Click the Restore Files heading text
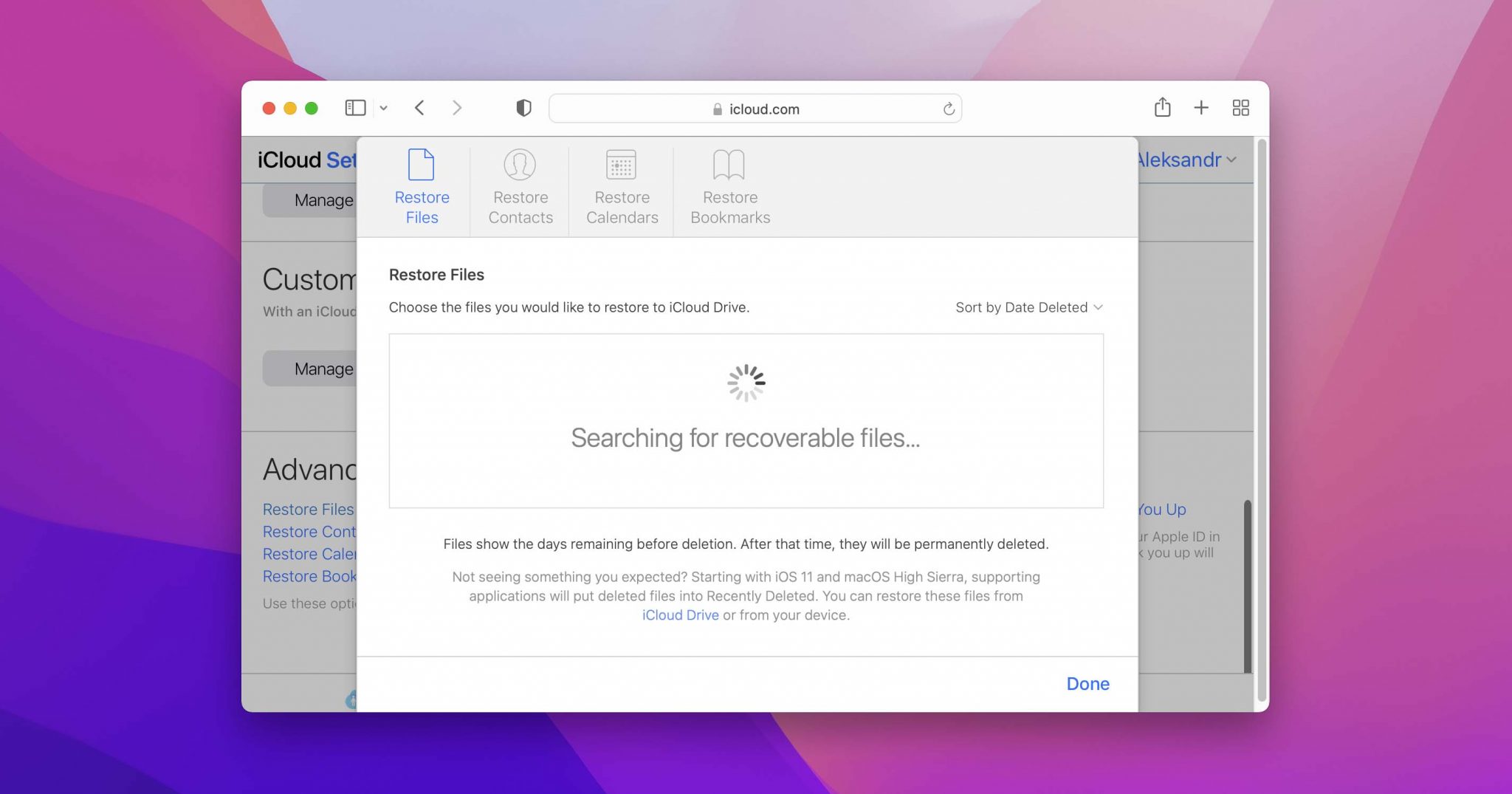The height and width of the screenshot is (794, 1512). click(x=436, y=275)
